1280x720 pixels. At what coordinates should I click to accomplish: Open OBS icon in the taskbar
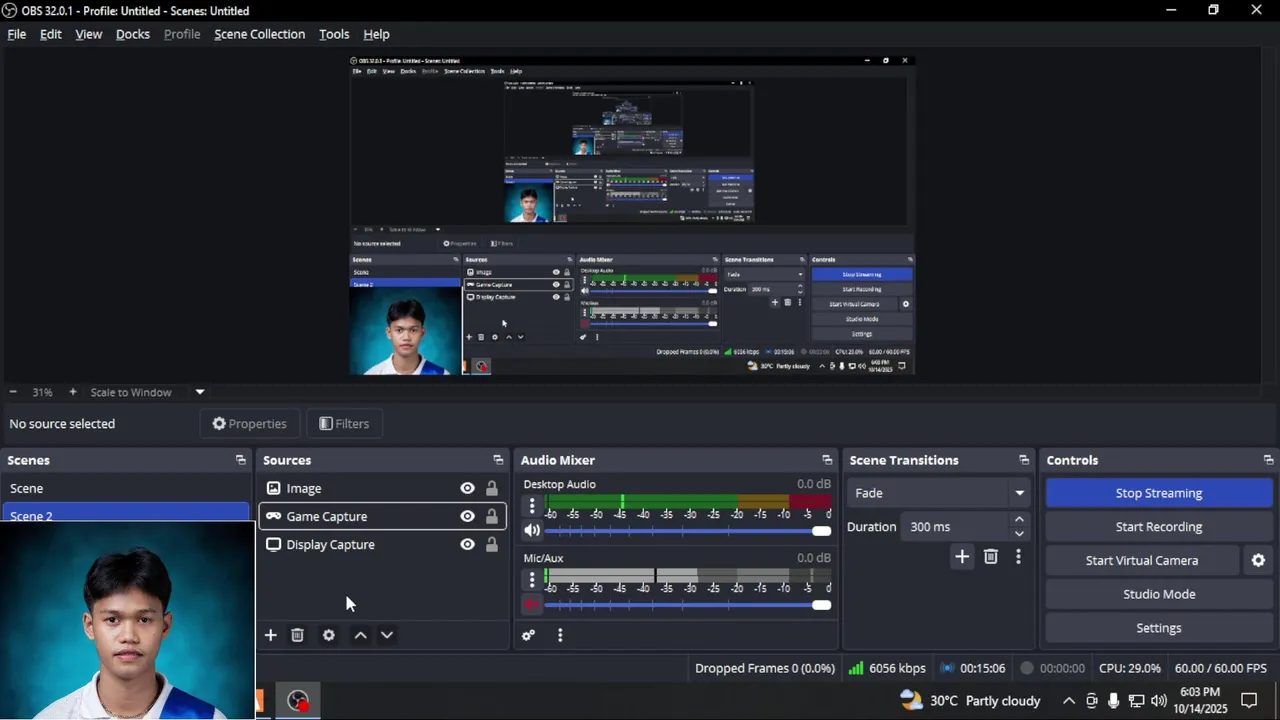tap(298, 701)
